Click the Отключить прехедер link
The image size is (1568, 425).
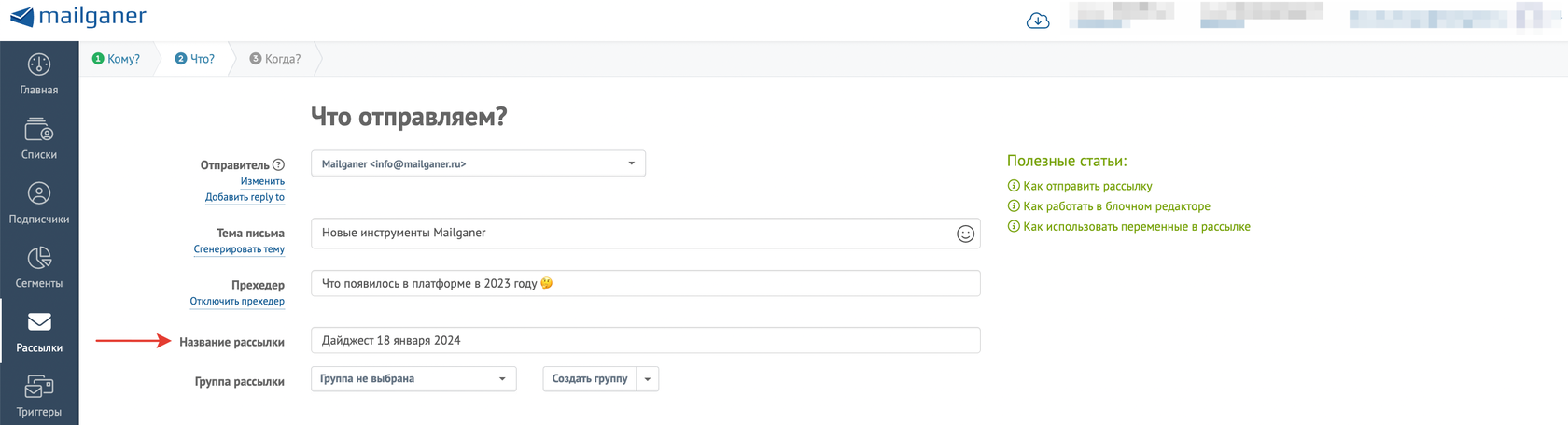(237, 301)
